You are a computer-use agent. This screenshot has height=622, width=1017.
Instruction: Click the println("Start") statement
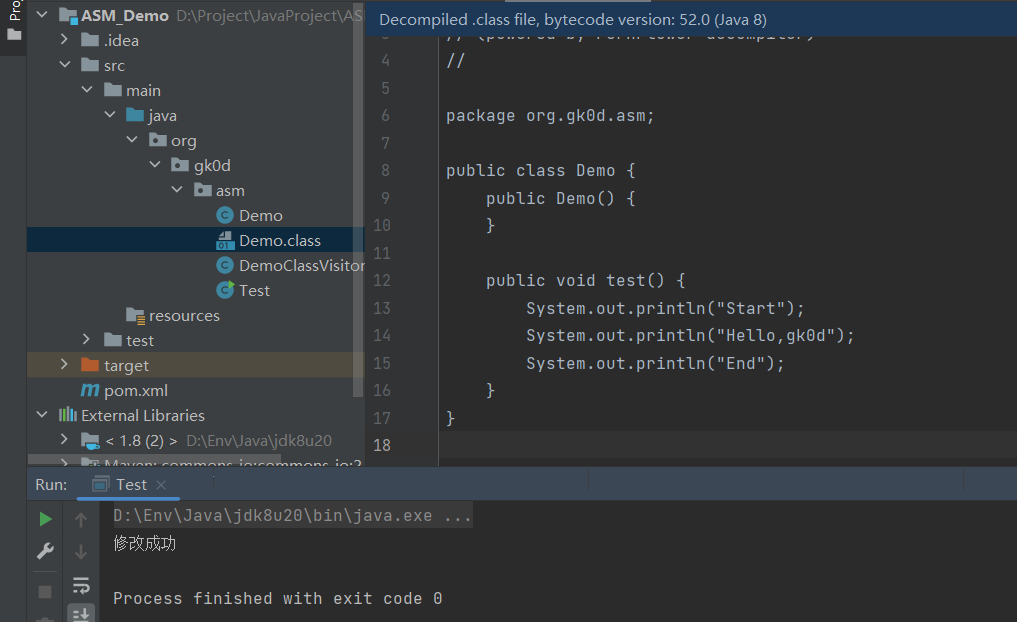(665, 308)
